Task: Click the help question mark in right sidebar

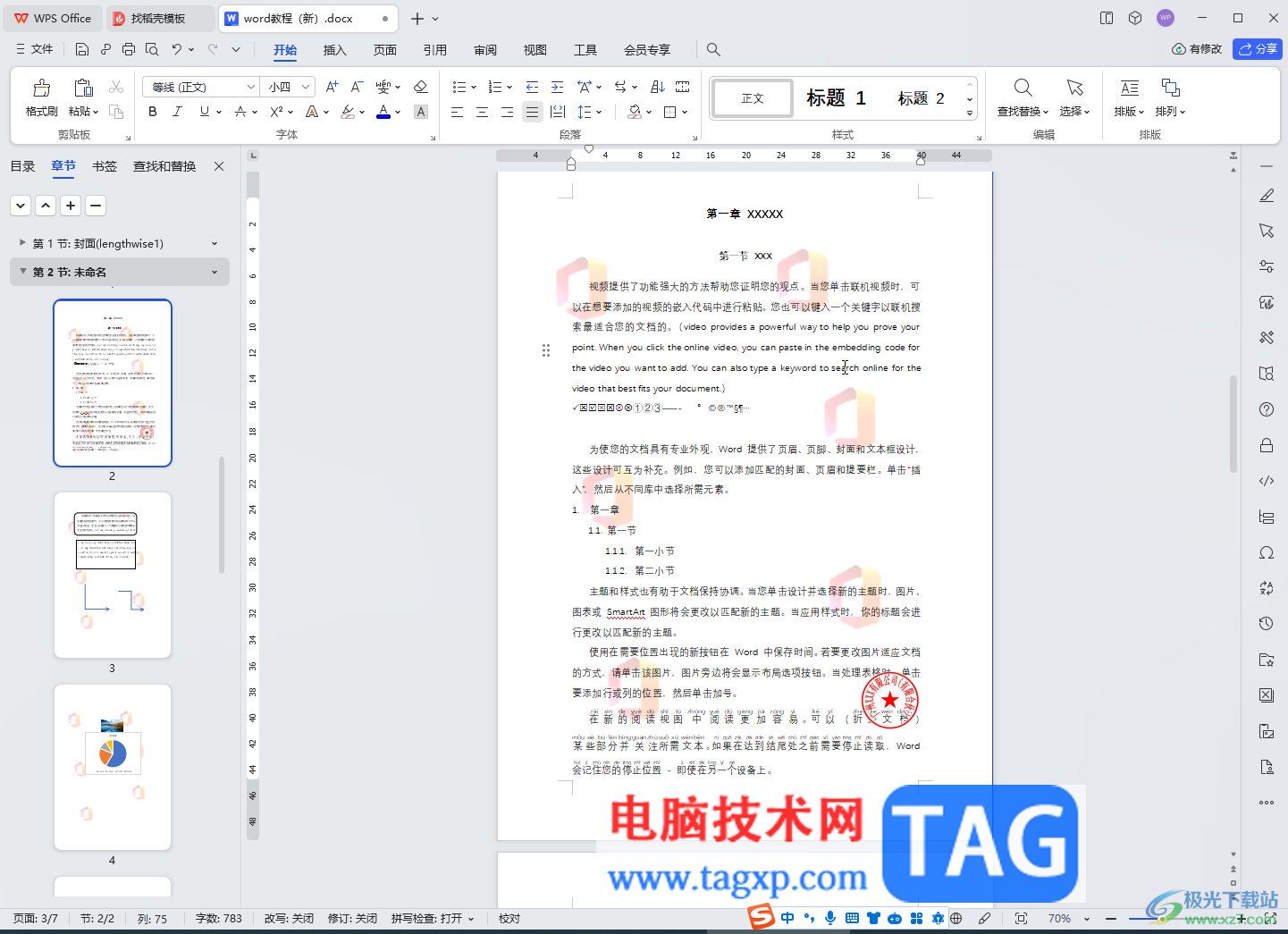Action: coord(1267,409)
